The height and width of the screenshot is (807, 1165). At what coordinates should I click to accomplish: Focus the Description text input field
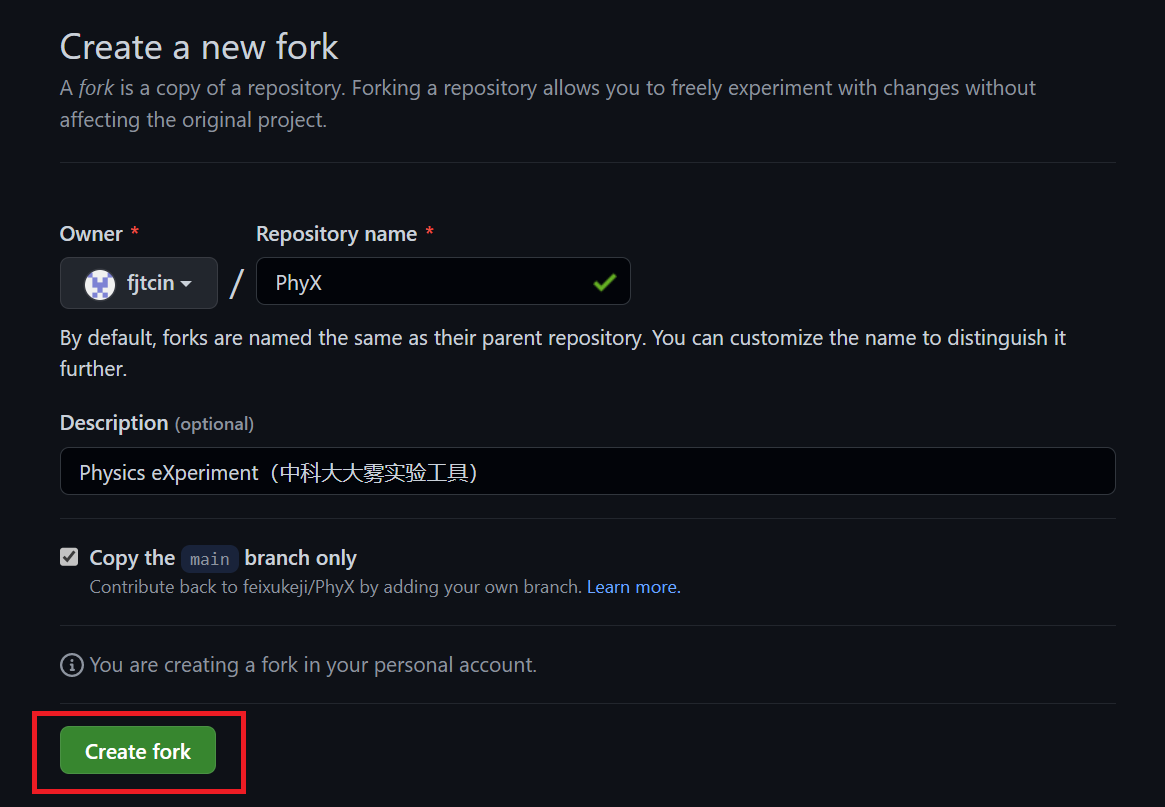588,471
